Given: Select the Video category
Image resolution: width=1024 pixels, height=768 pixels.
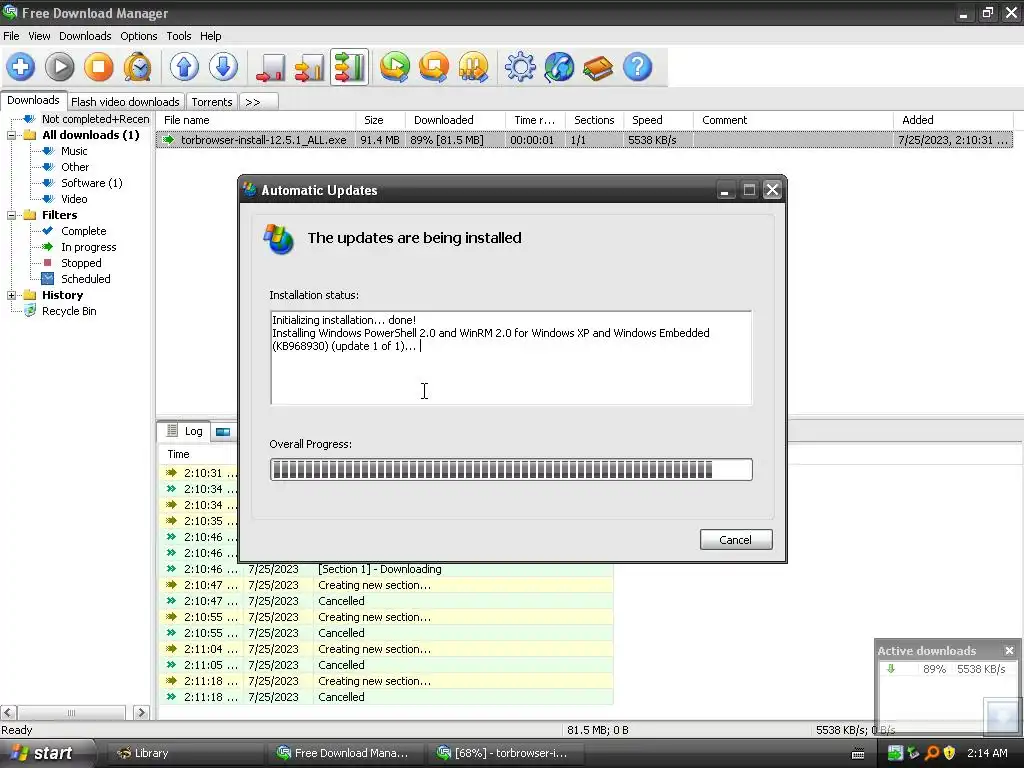Looking at the screenshot, I should 74,199.
